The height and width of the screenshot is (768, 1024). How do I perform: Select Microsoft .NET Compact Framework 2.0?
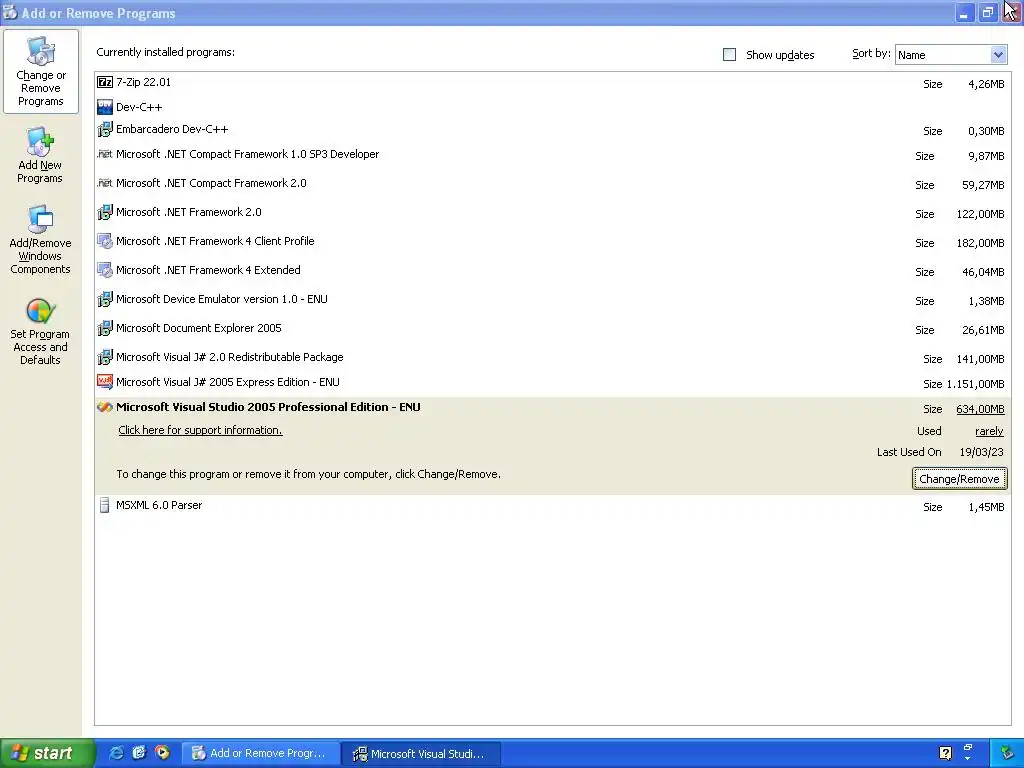point(552,184)
